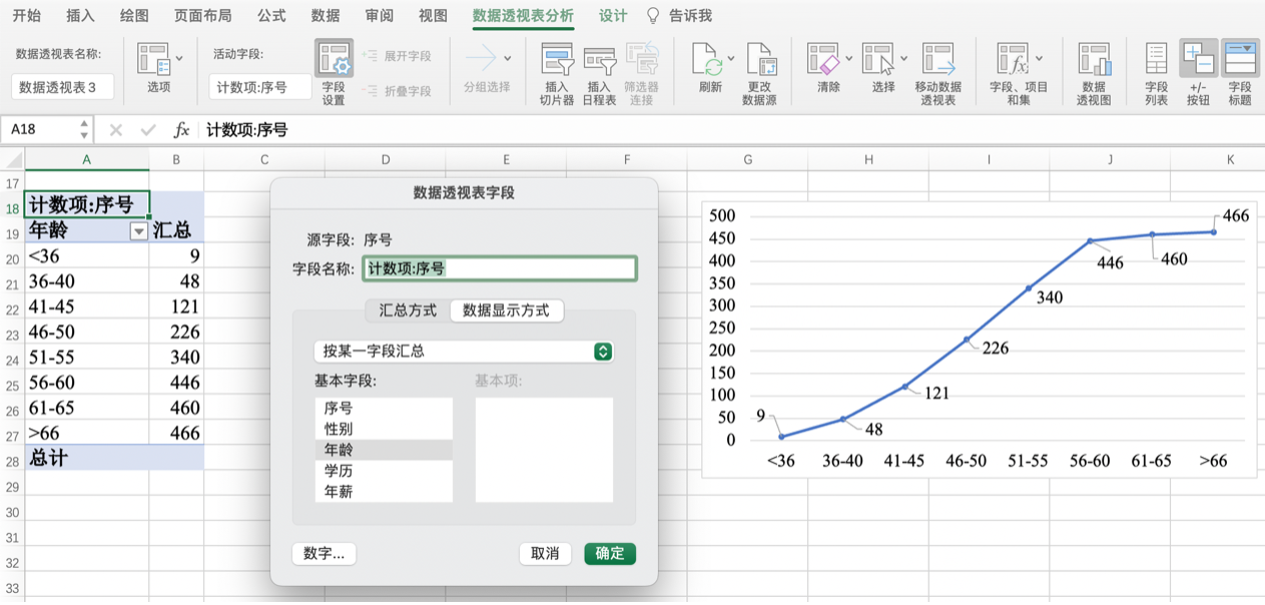1265x605 pixels.
Task: Click the 移动数据透视表 icon
Action: pos(938,61)
